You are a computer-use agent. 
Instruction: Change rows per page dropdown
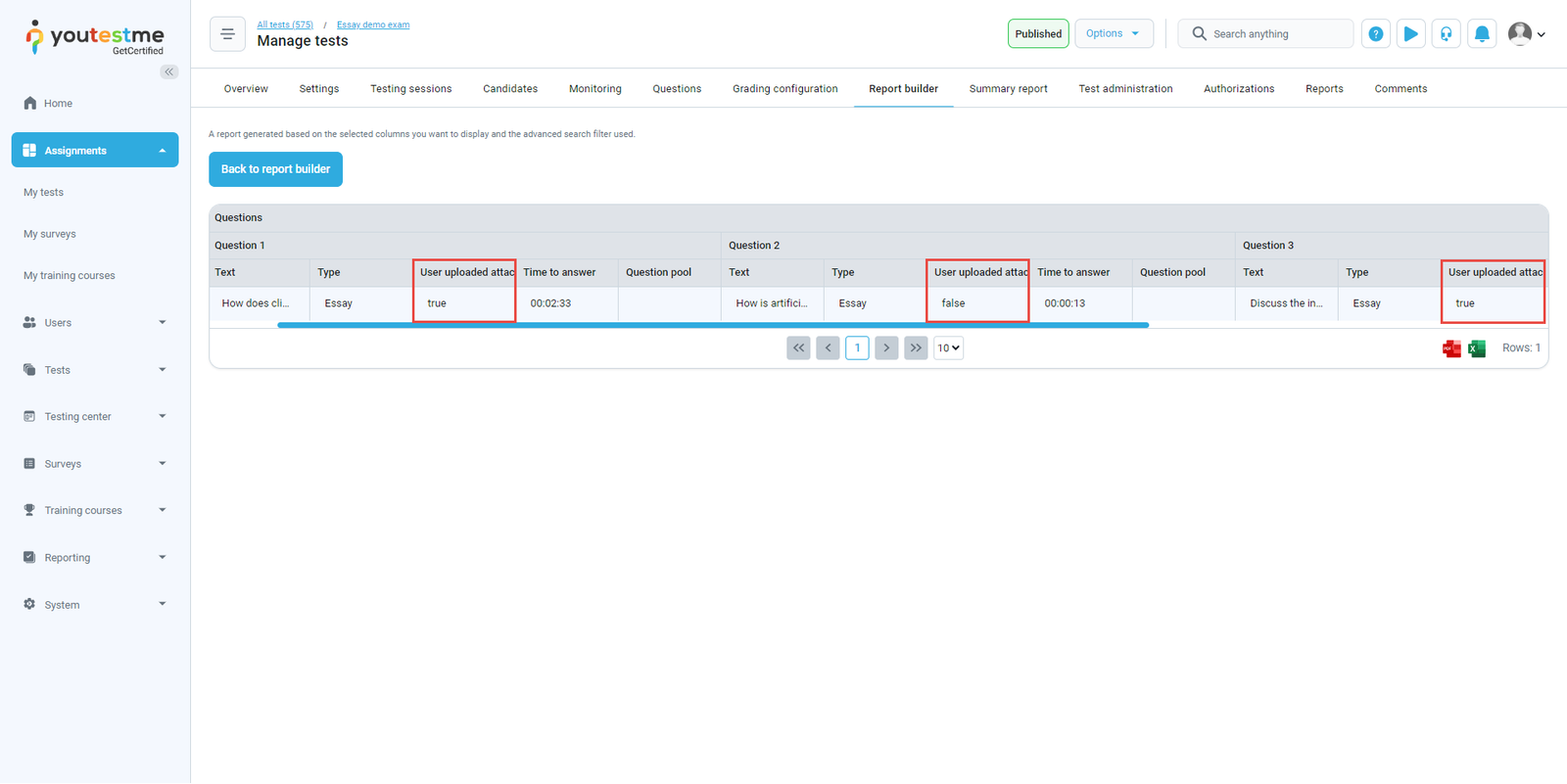(948, 348)
